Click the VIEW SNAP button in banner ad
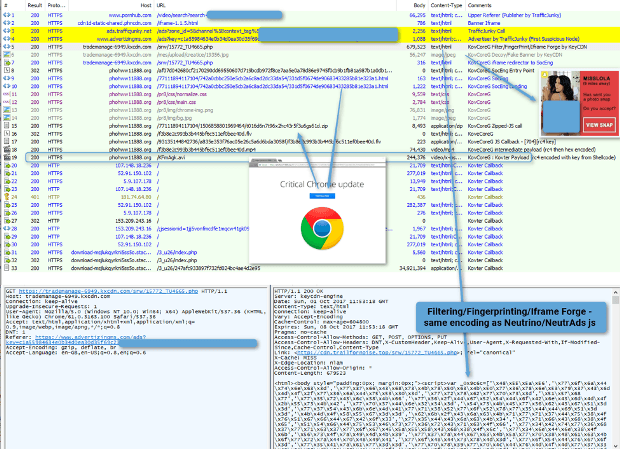This screenshot has width=620, height=449. coord(599,125)
